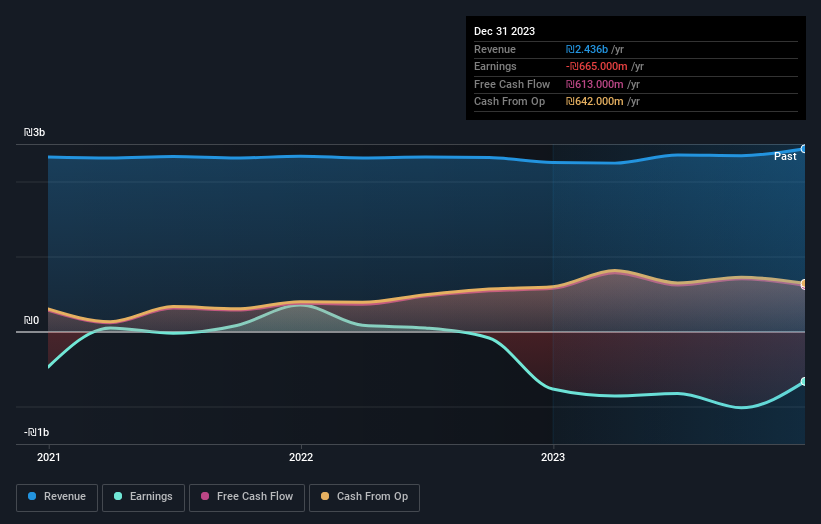Click the ₪3b y-axis label
Screen dimensions: 821x524
click(x=35, y=132)
